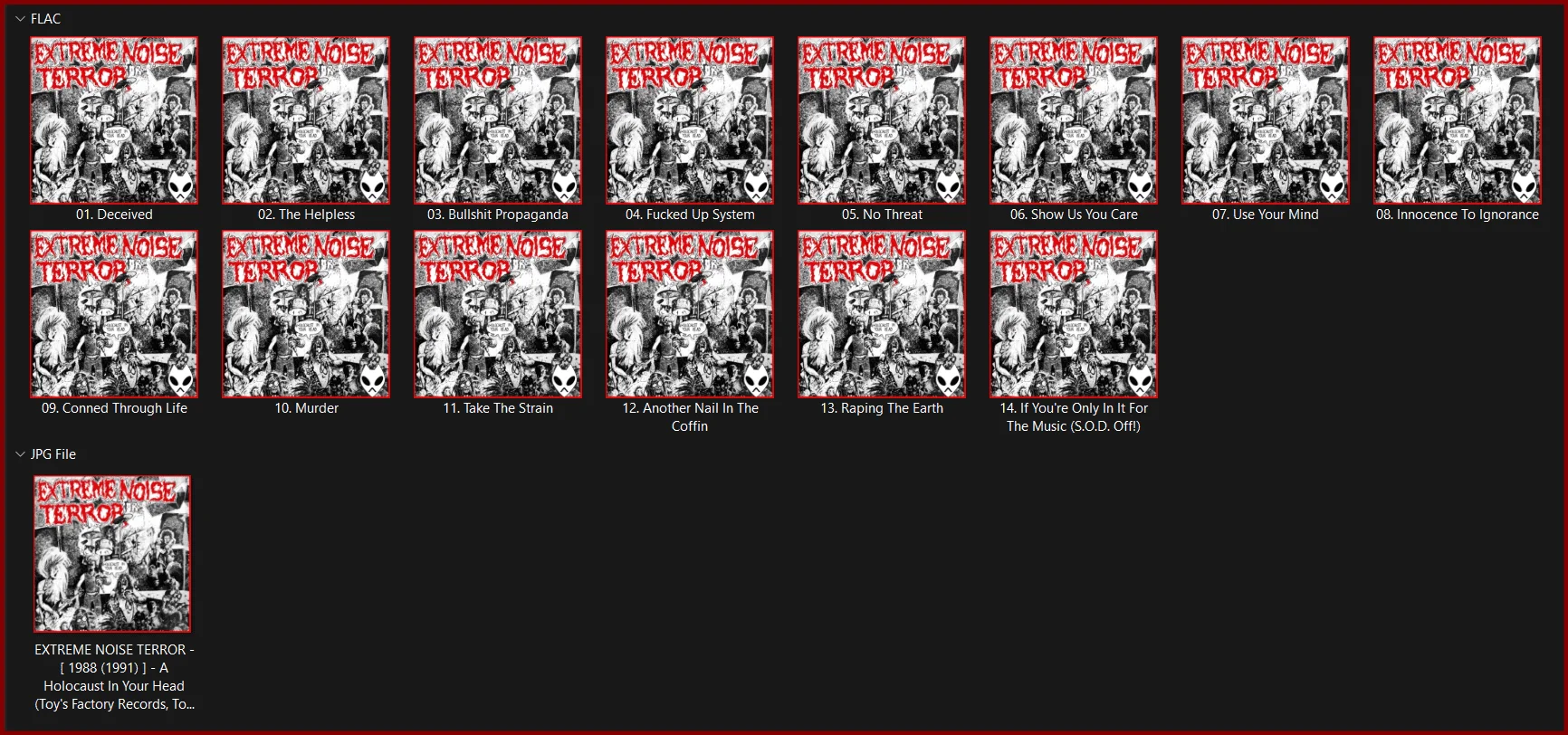Click the file name '06. Show Us You Care'
This screenshot has width=1568, height=735.
pyautogui.click(x=1074, y=215)
